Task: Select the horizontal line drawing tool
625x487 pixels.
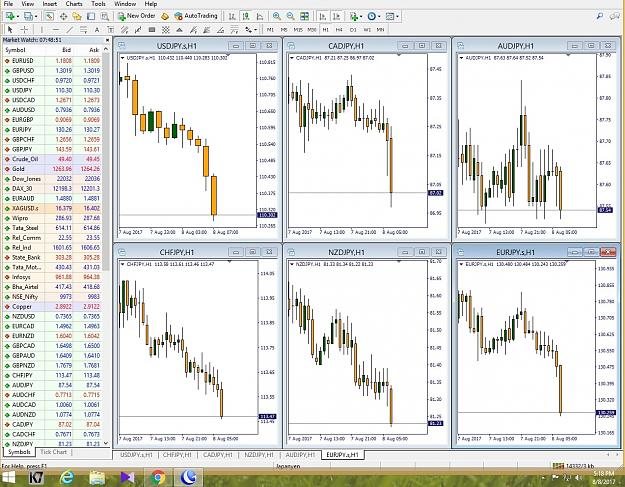Action: click(x=55, y=29)
